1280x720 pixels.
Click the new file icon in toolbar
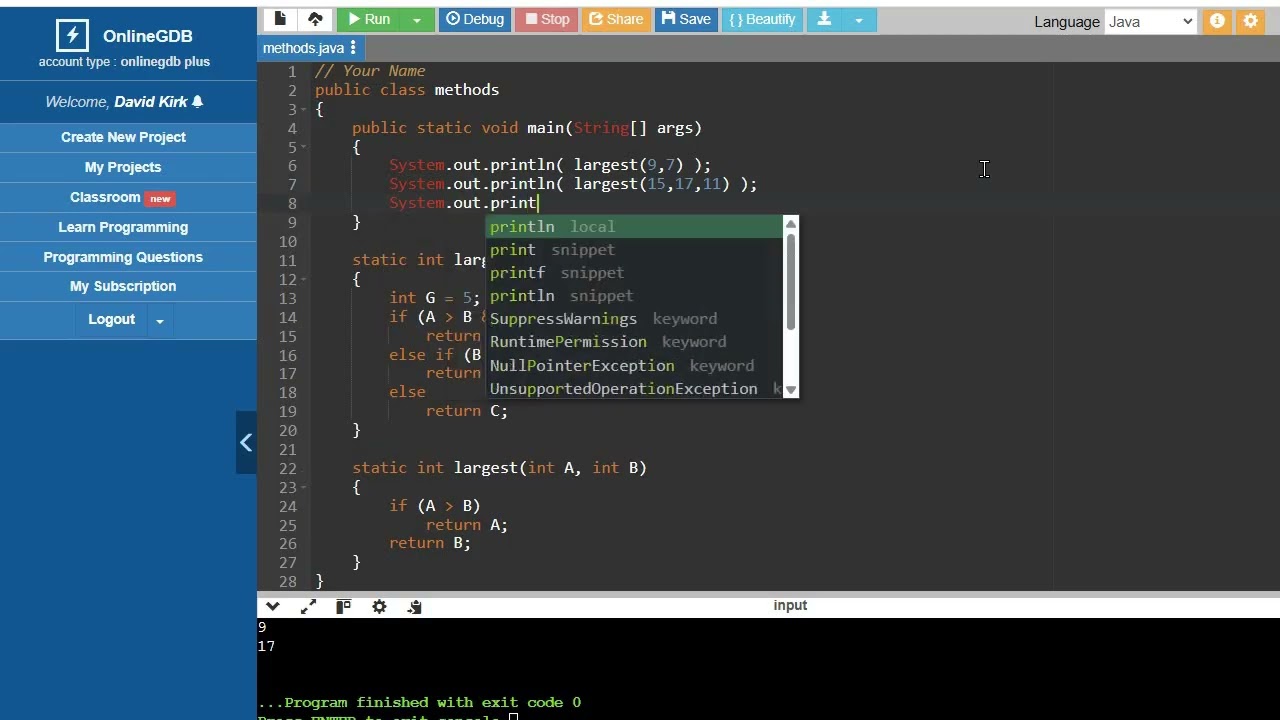[280, 19]
